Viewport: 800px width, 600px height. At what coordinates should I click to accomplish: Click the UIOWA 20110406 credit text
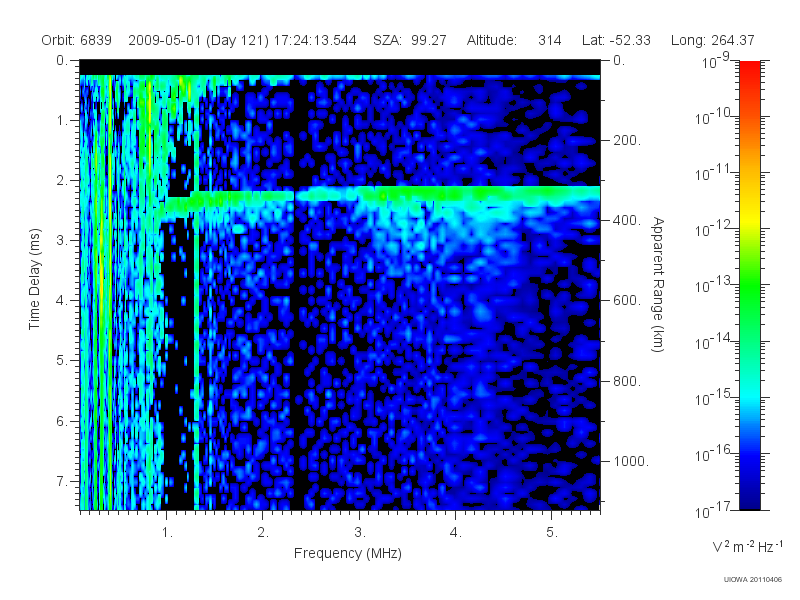(x=753, y=579)
